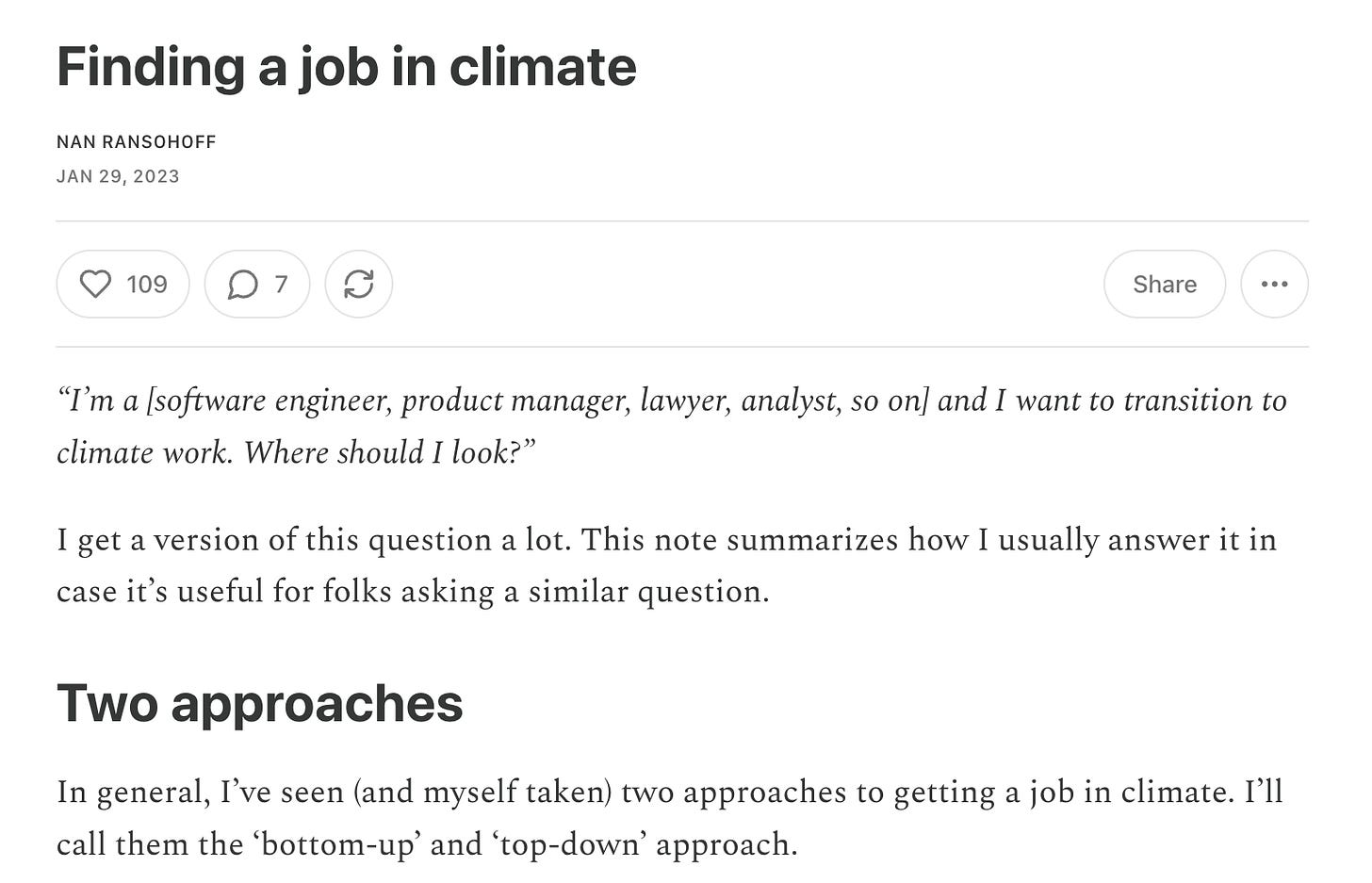
Task: Click the JAN 29, 2023 publish date
Action: pos(118,176)
